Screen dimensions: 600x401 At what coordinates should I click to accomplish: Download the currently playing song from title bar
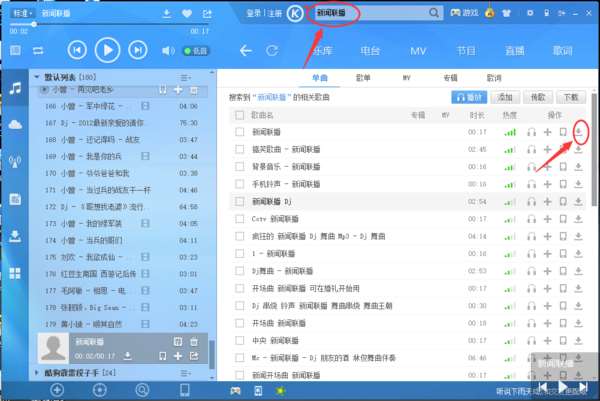166,14
